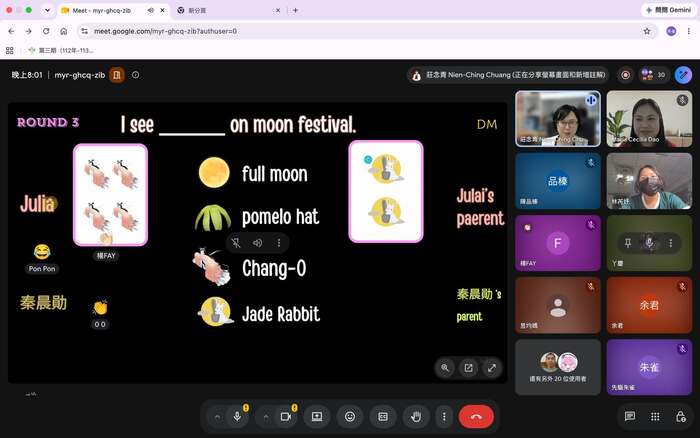Raise hand button
Screen dimensions: 700x438
tap(416, 417)
